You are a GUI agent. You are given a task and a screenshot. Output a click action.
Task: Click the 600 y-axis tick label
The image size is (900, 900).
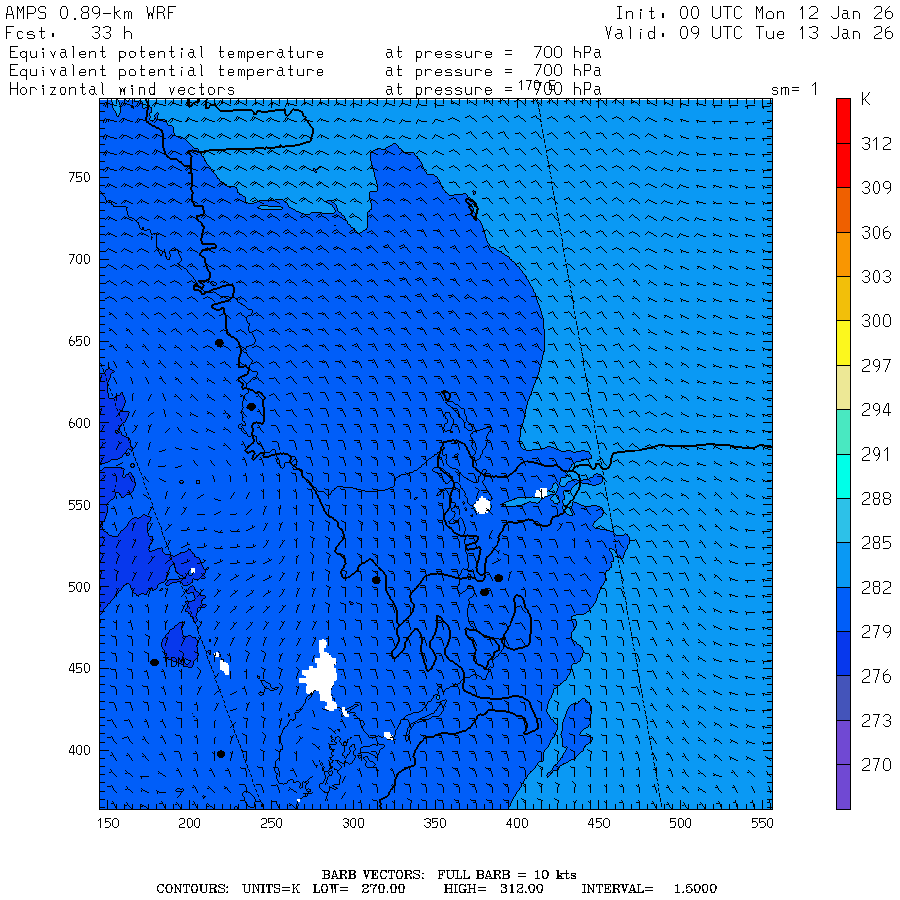pyautogui.click(x=79, y=423)
